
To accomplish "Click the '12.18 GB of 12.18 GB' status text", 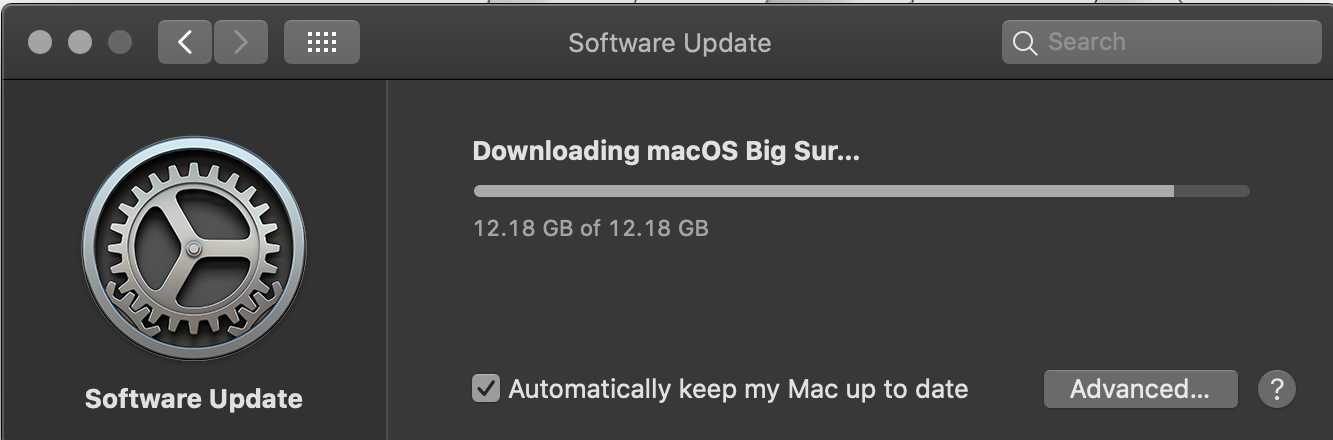I will click(x=591, y=228).
